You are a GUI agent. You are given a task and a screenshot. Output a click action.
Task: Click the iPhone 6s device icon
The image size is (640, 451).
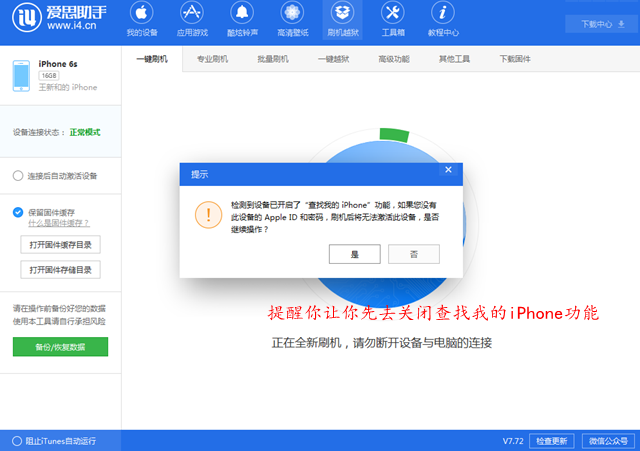coord(21,75)
